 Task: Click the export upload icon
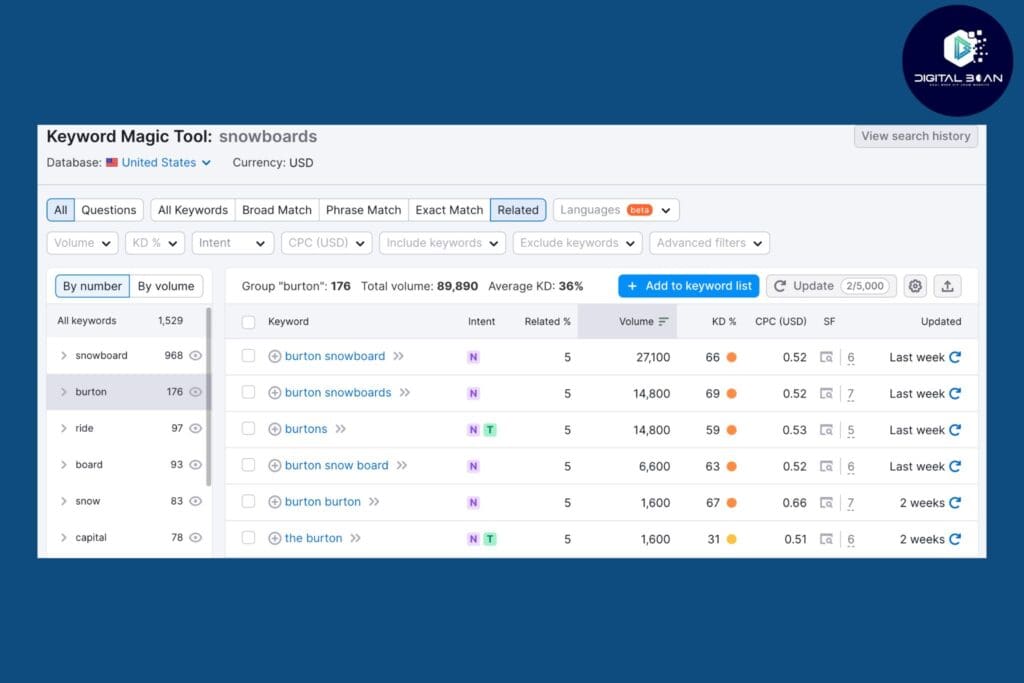(947, 286)
